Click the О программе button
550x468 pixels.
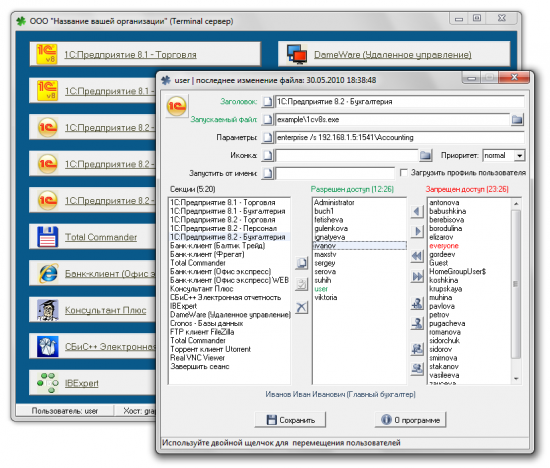click(x=410, y=420)
